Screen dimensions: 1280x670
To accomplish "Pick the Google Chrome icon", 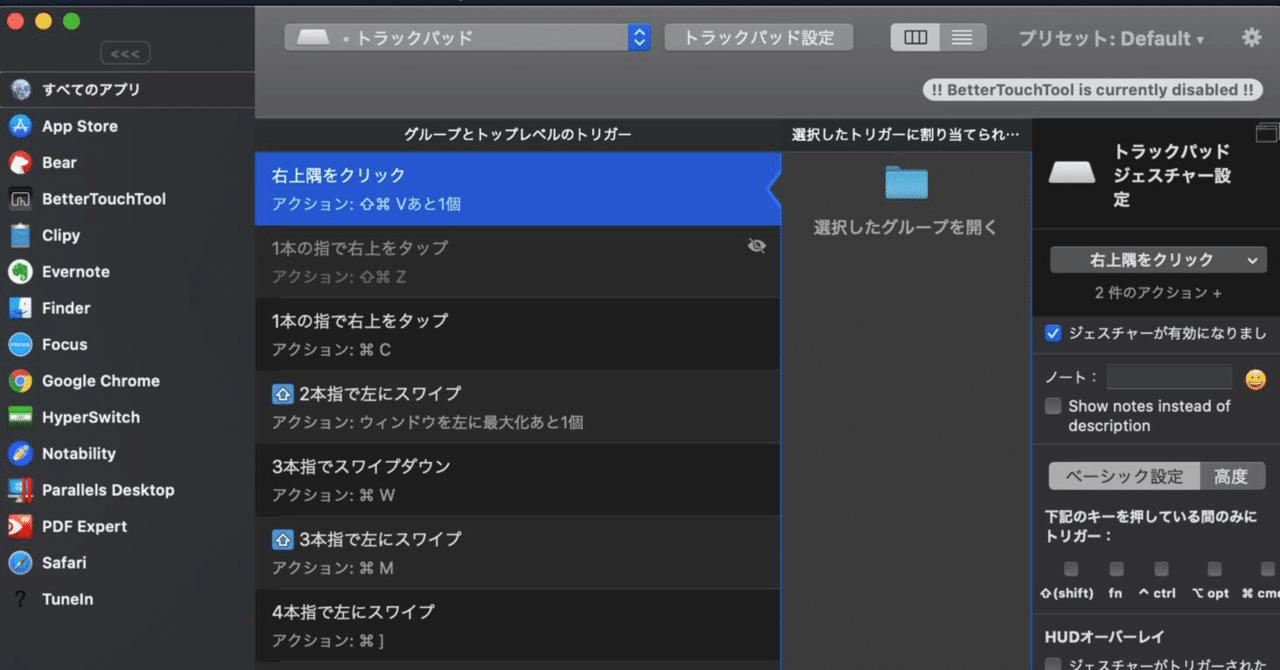I will click(21, 381).
